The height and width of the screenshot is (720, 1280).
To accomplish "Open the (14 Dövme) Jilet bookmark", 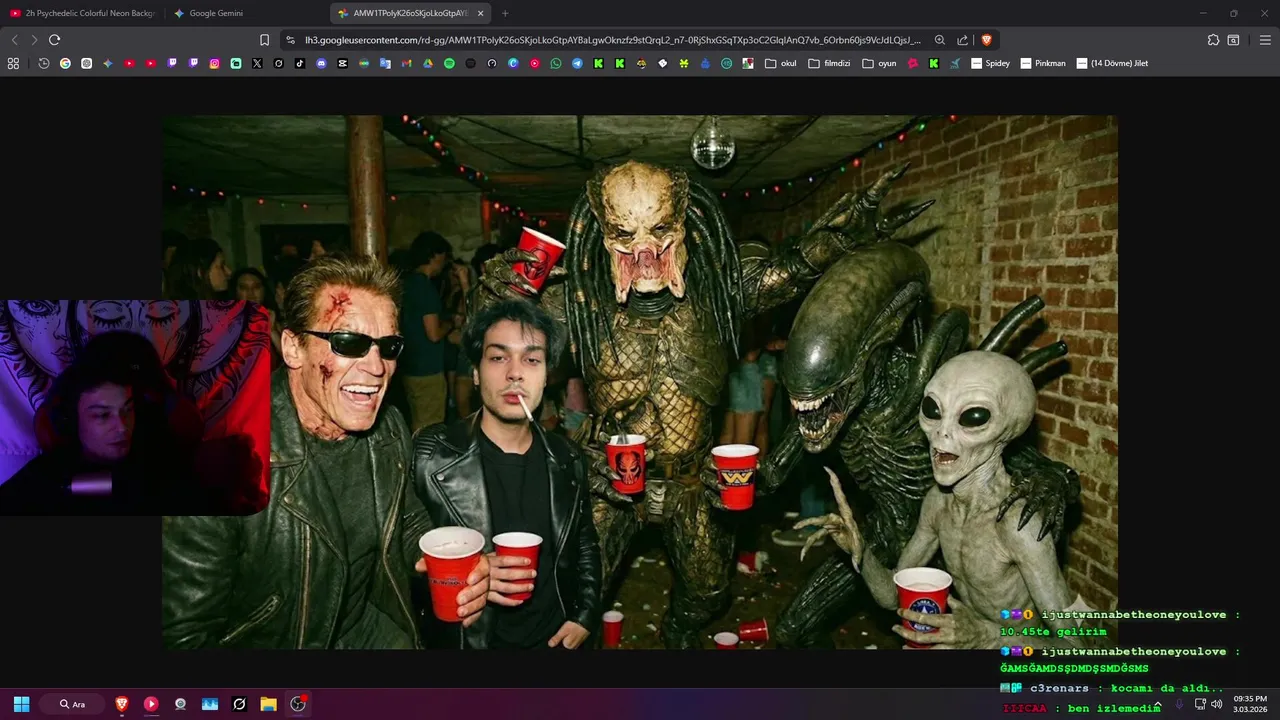I will (1112, 63).
